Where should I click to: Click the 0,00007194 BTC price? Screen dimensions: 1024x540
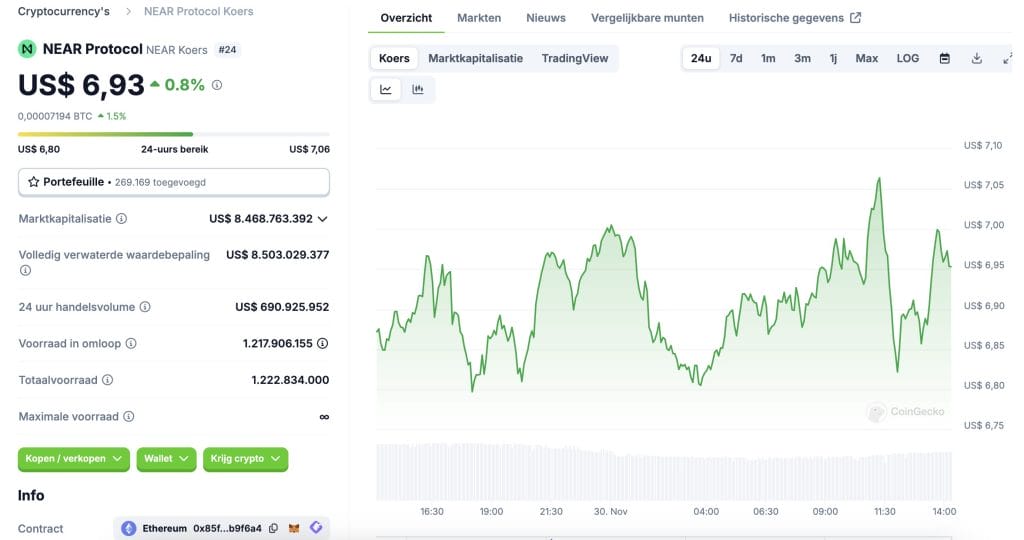click(55, 116)
